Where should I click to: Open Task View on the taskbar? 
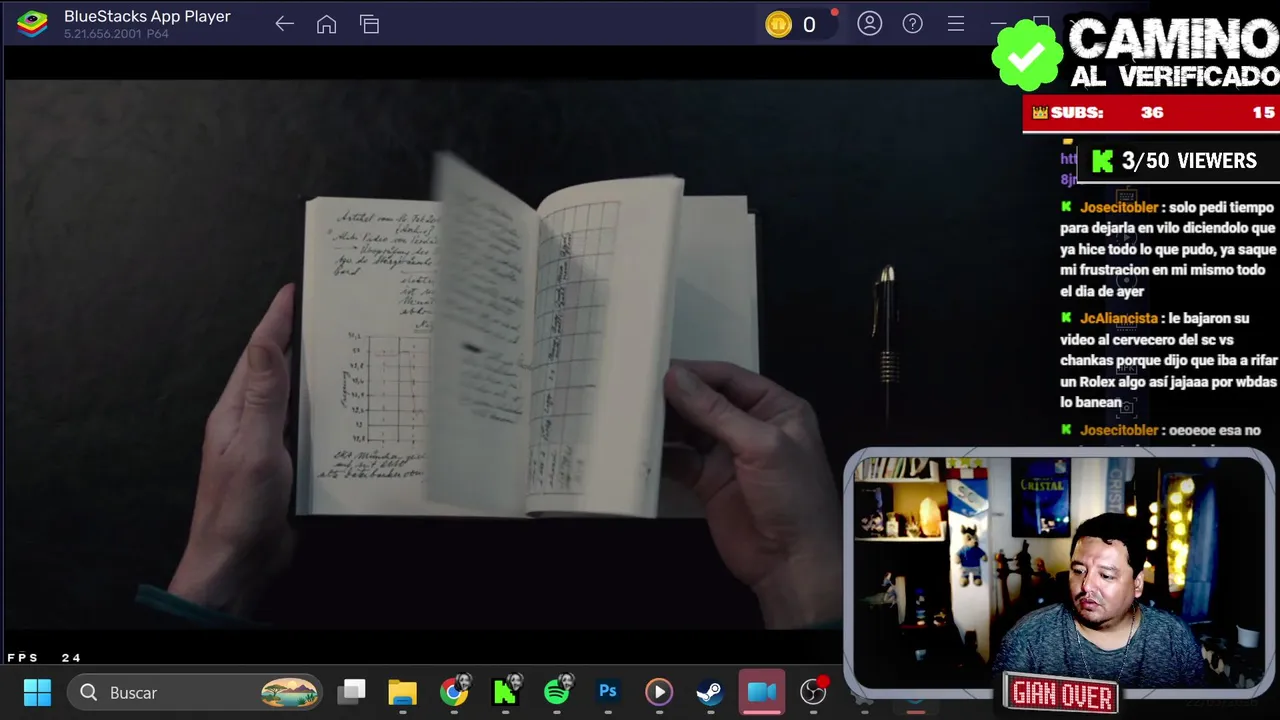click(x=352, y=692)
